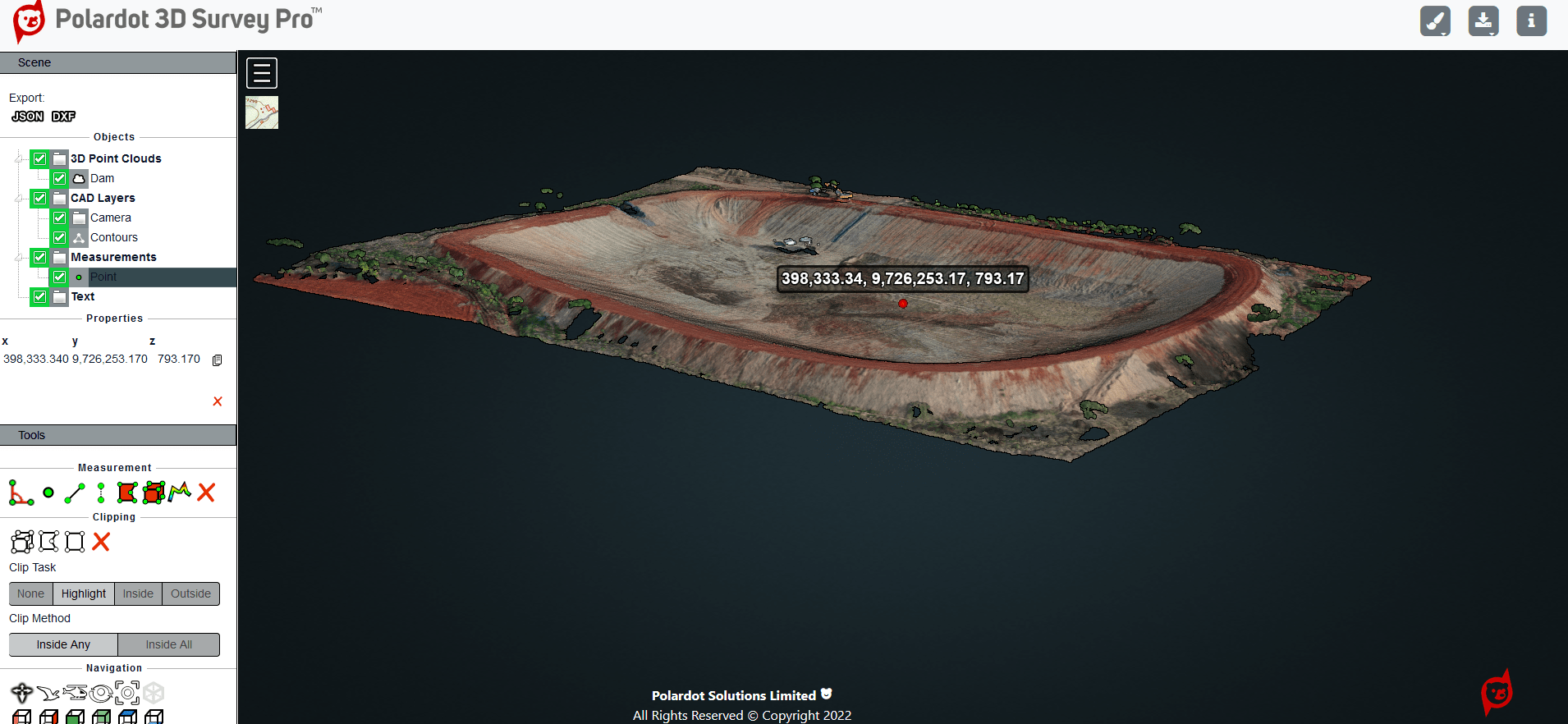The image size is (1568, 724).
Task: Open the Scene panel header
Action: [x=118, y=62]
